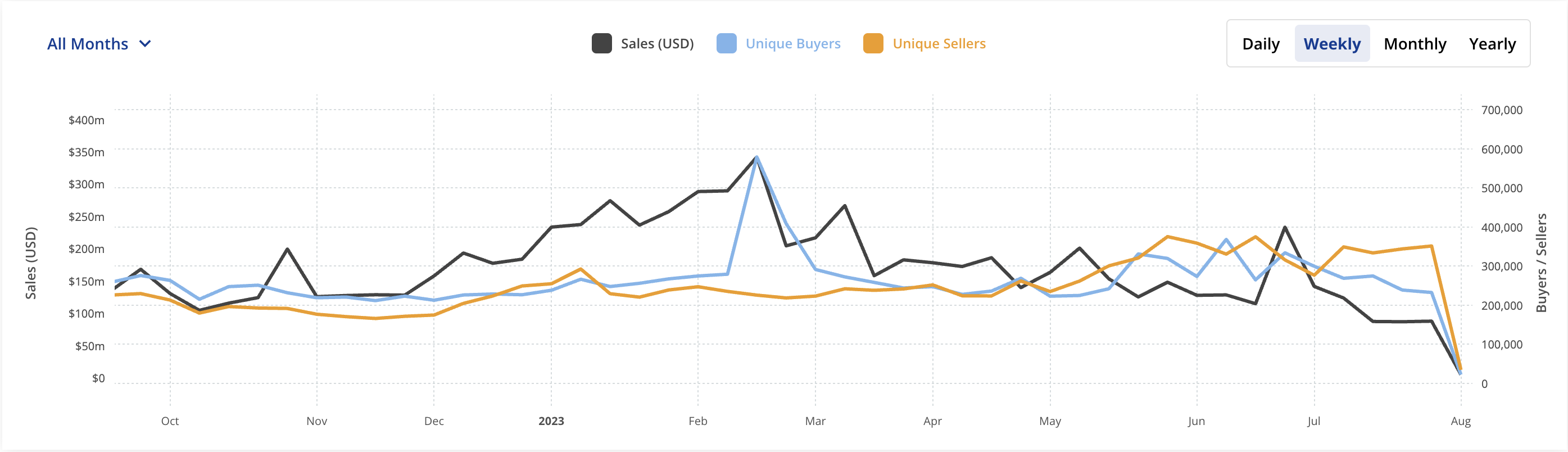Hide the Unique Buyers series via label
Screen dimensions: 1568x452
pyautogui.click(x=792, y=44)
